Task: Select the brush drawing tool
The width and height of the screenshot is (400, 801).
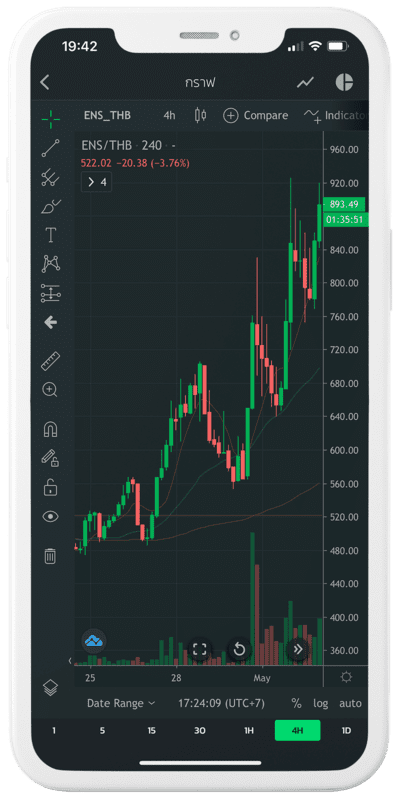Action: pyautogui.click(x=50, y=206)
